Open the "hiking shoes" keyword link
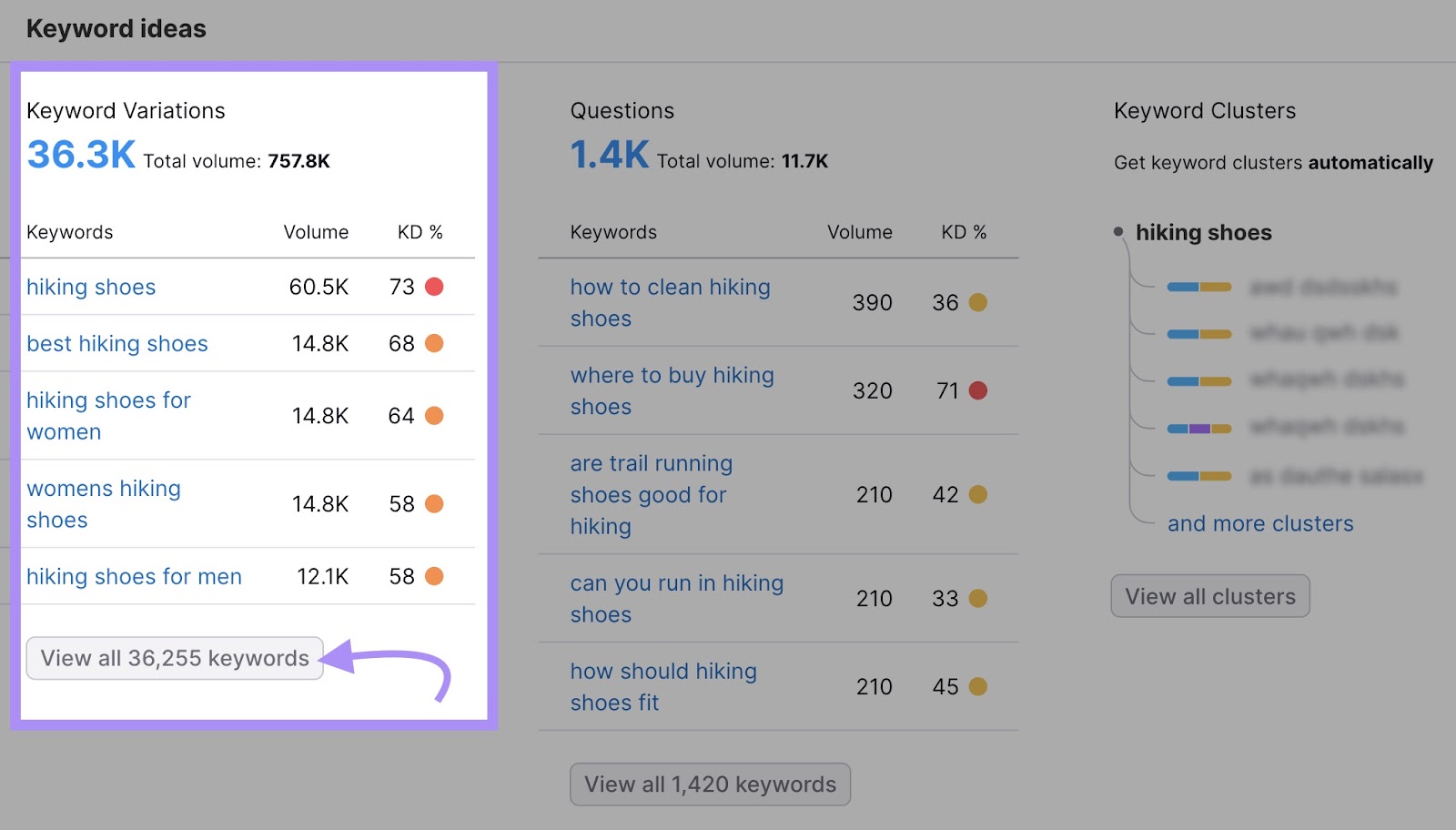Image resolution: width=1456 pixels, height=830 pixels. (x=90, y=287)
